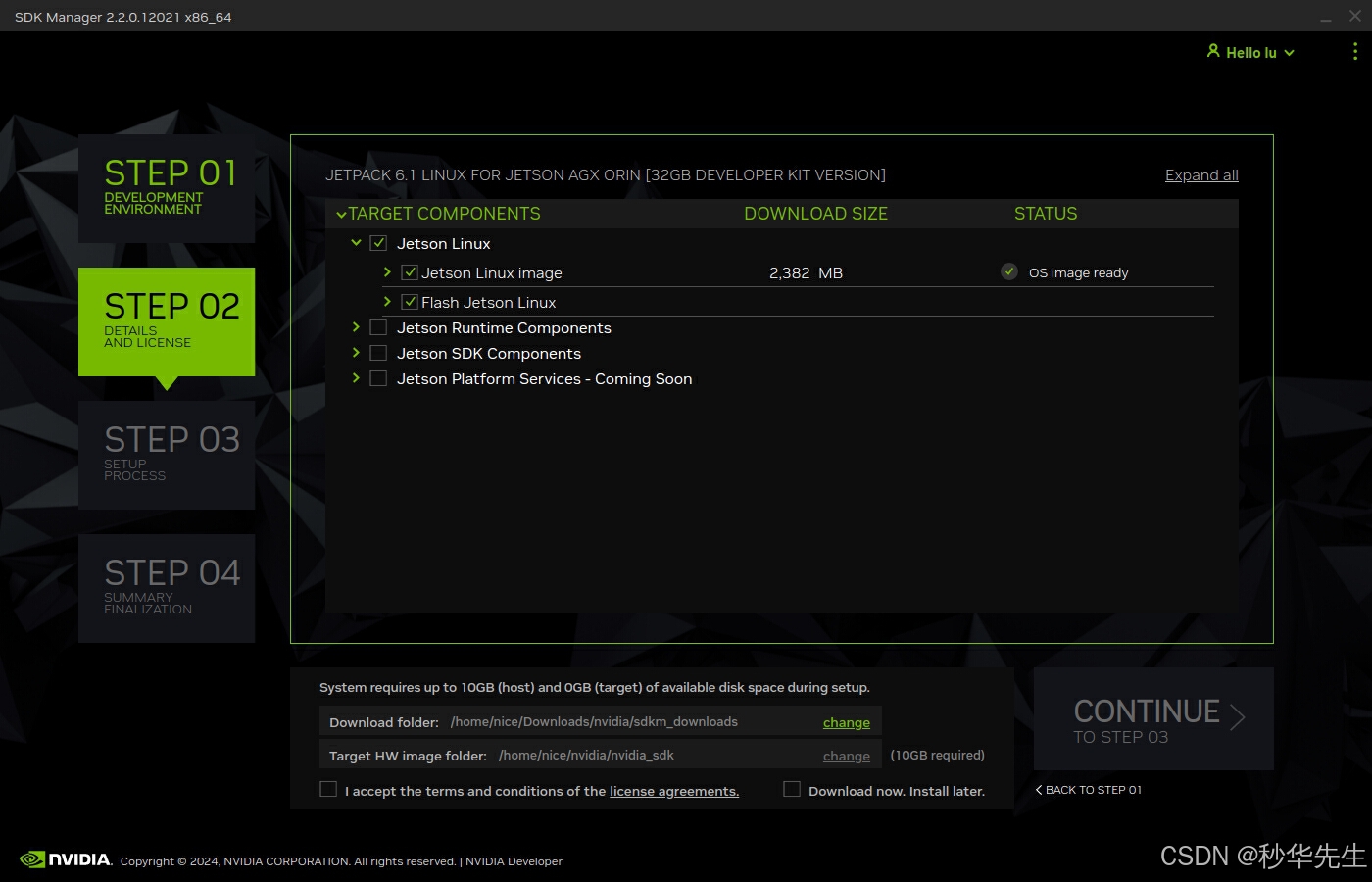The width and height of the screenshot is (1372, 882).
Task: Collapse the TARGET COMPONENTS section
Action: 342,213
